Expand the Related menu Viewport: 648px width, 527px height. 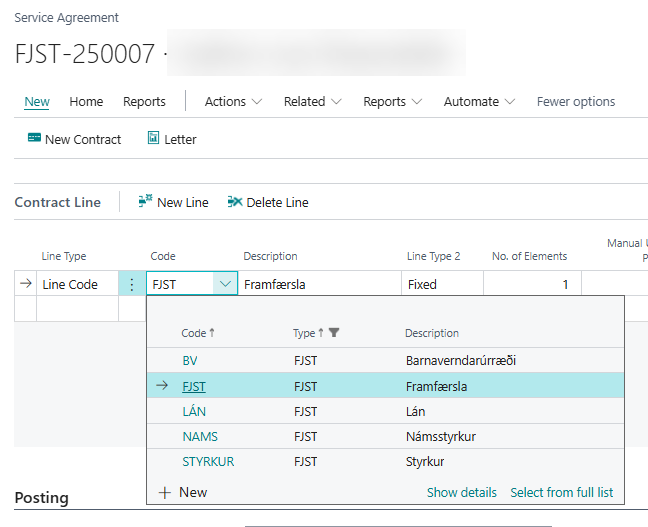pyautogui.click(x=312, y=101)
